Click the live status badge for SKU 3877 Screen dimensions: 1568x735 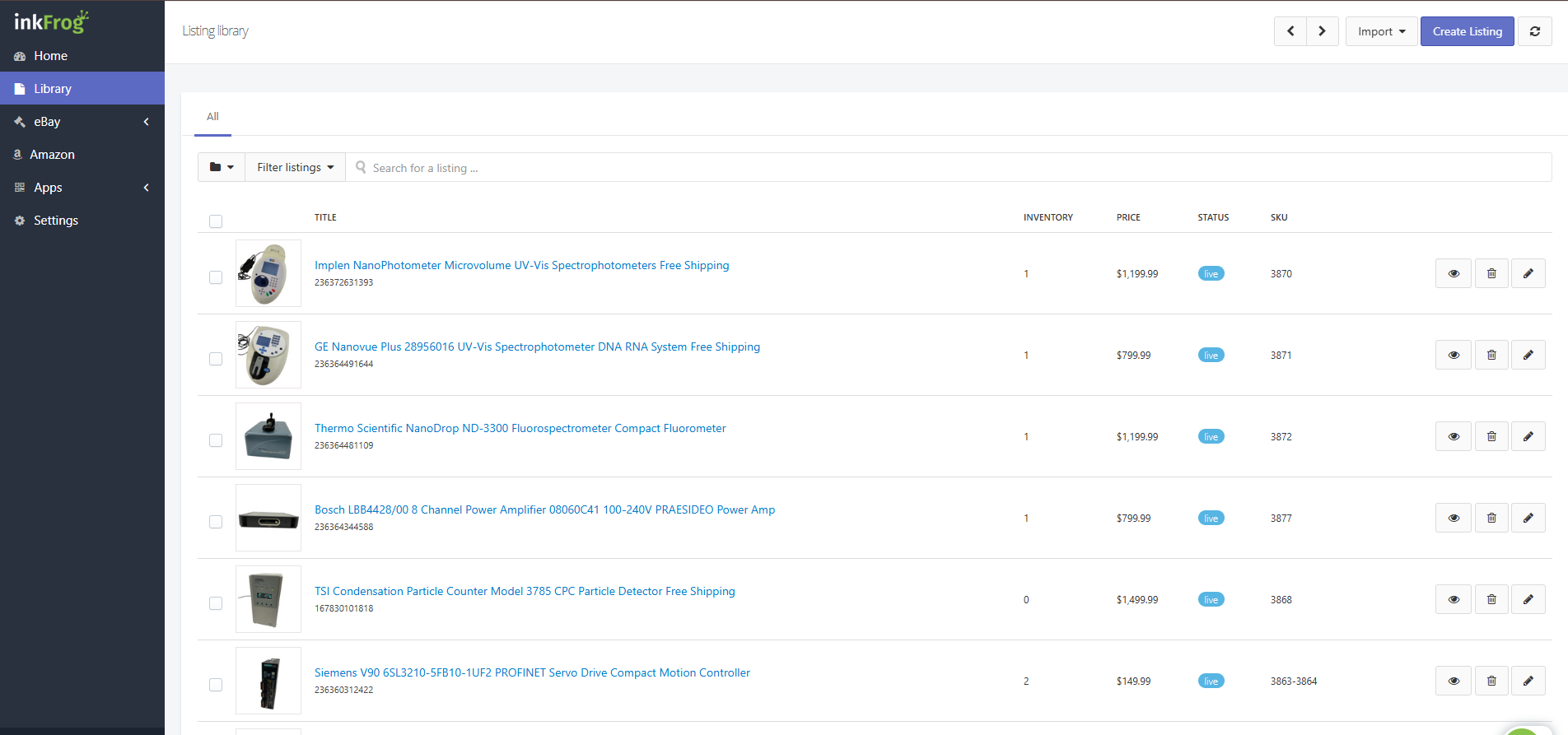(1211, 518)
